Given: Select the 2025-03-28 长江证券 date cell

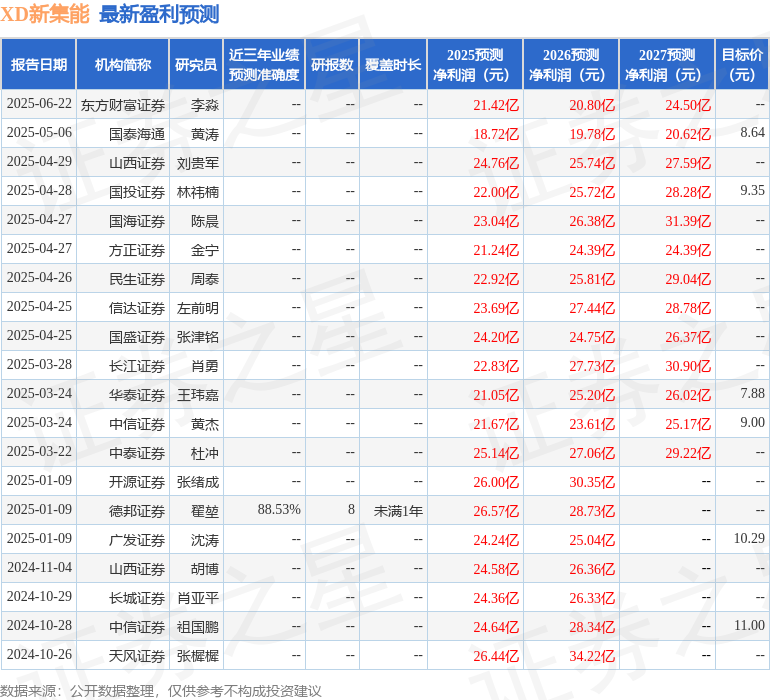Looking at the screenshot, I should pos(39,364).
